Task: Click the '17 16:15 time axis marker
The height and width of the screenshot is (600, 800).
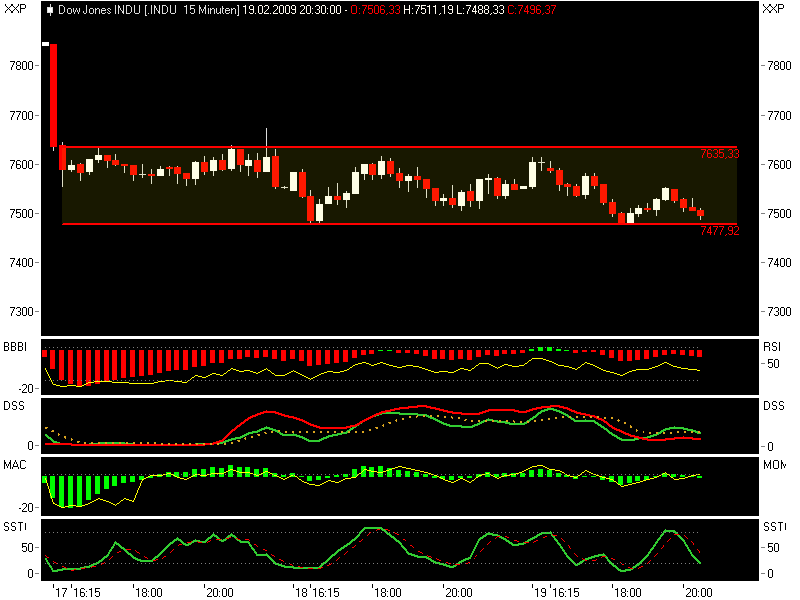Action: (x=77, y=592)
